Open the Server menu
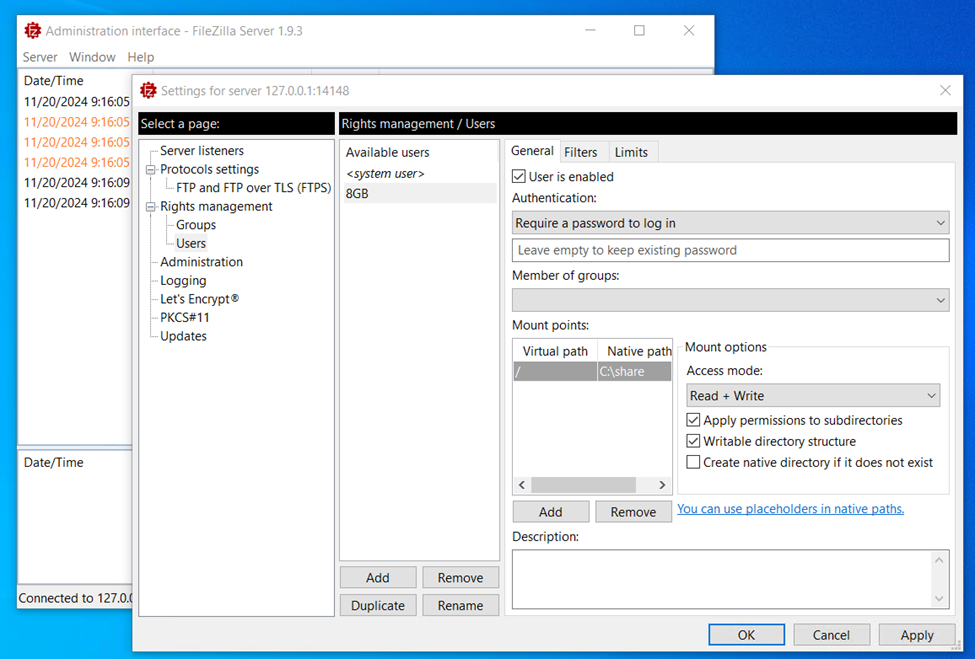975x659 pixels. (x=40, y=57)
